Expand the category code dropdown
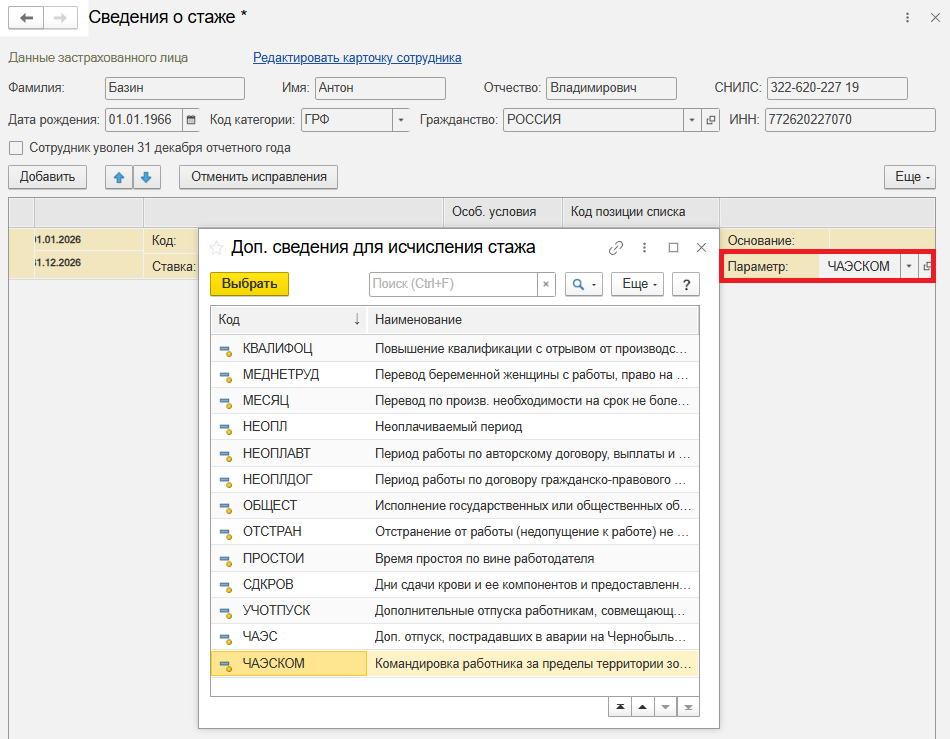950x739 pixels. tap(401, 120)
